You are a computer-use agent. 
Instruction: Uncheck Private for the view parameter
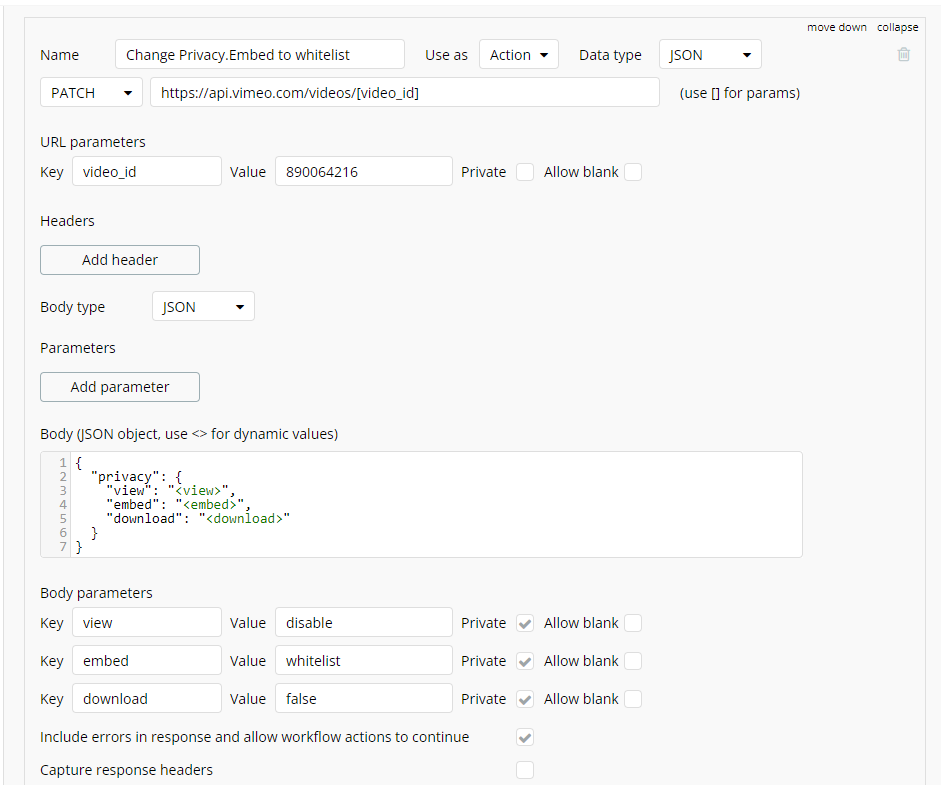pyautogui.click(x=525, y=623)
